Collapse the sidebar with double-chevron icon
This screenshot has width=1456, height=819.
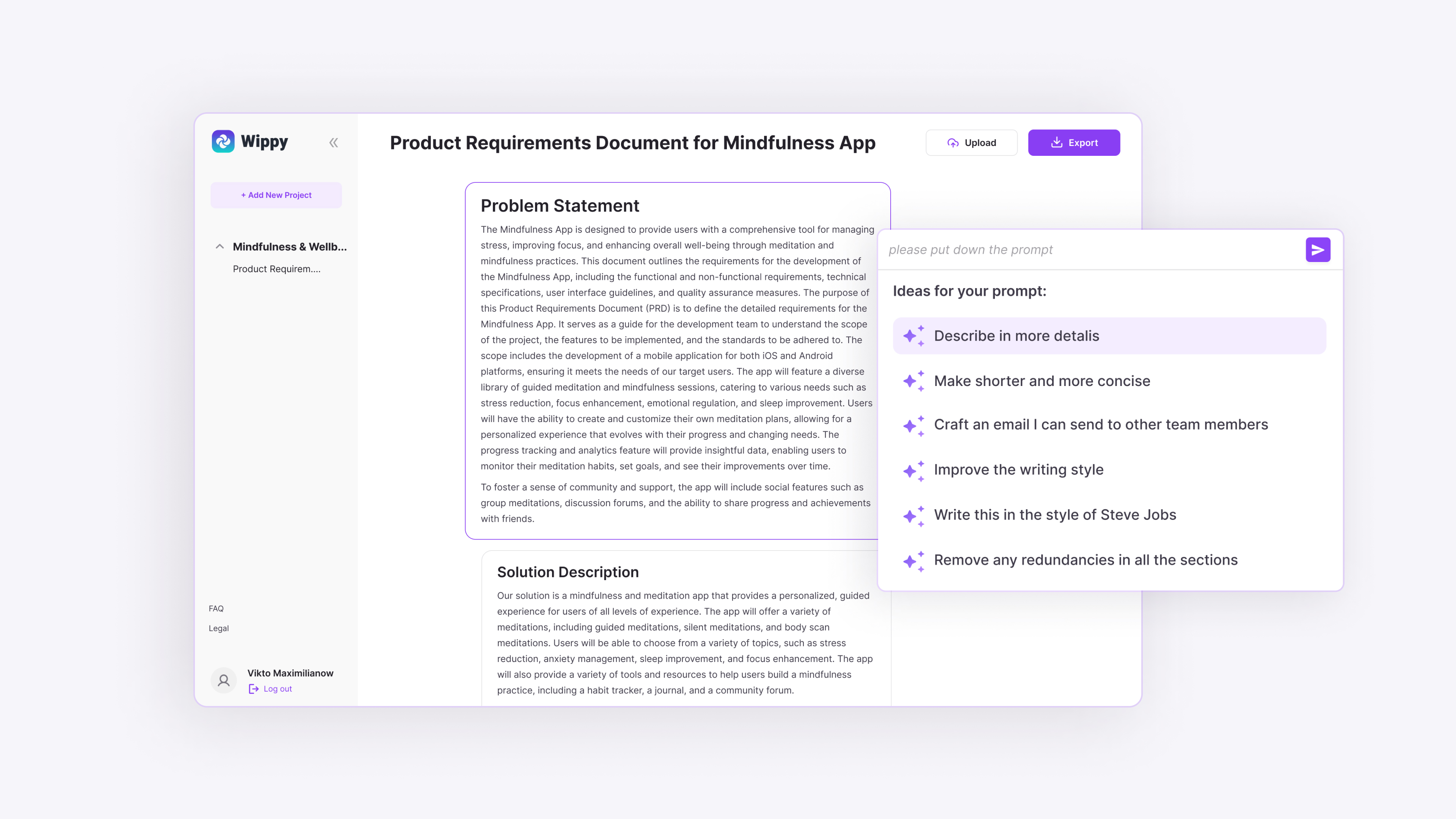[x=334, y=143]
